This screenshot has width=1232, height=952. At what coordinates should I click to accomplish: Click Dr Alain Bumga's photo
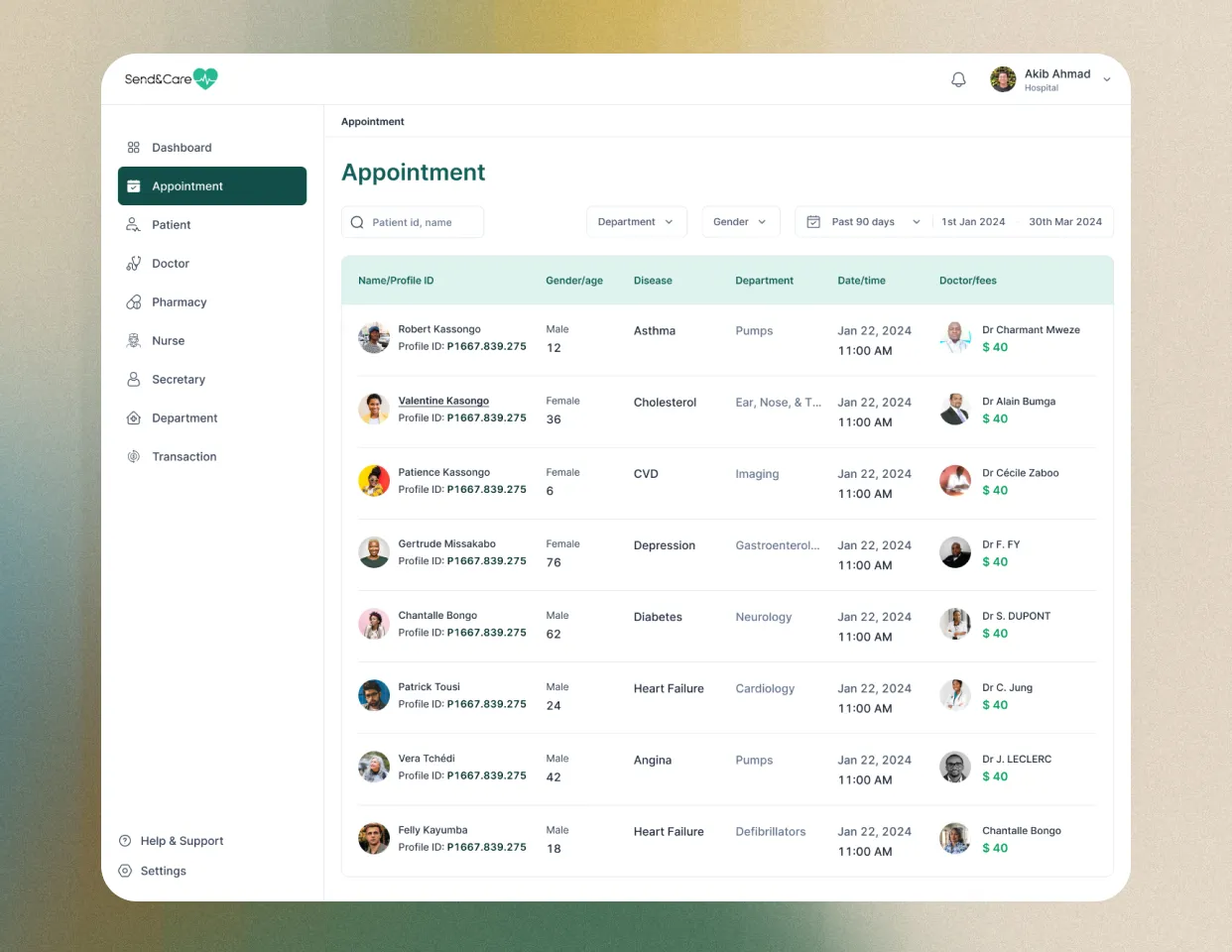pyautogui.click(x=955, y=410)
